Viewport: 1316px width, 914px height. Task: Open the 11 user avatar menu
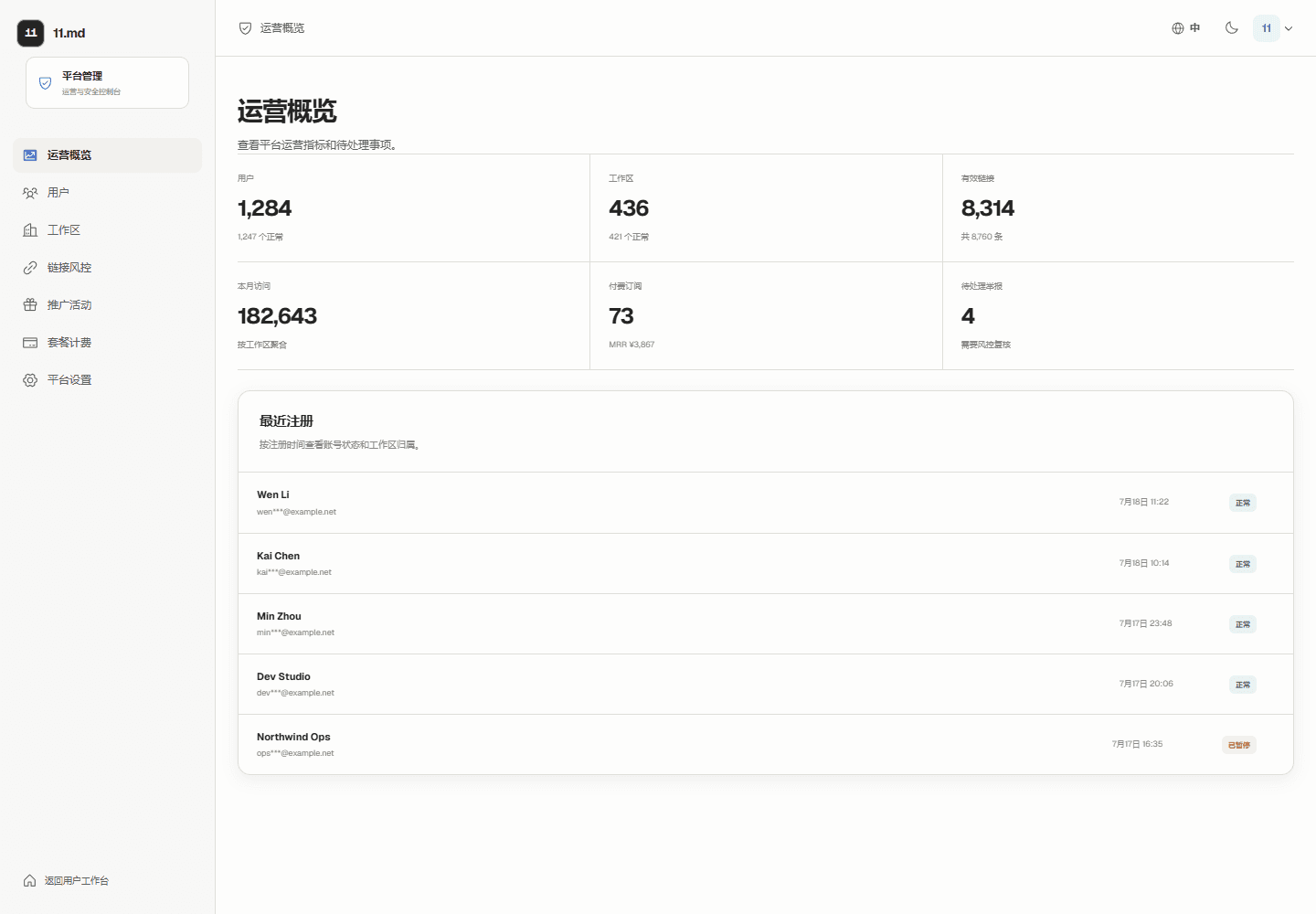pos(1267,28)
